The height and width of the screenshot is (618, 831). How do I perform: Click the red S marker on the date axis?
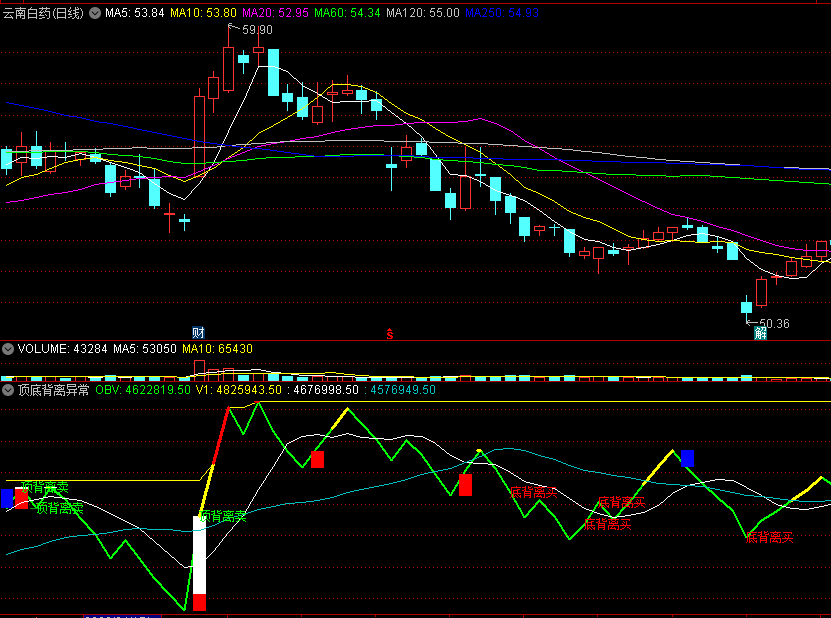(x=390, y=333)
